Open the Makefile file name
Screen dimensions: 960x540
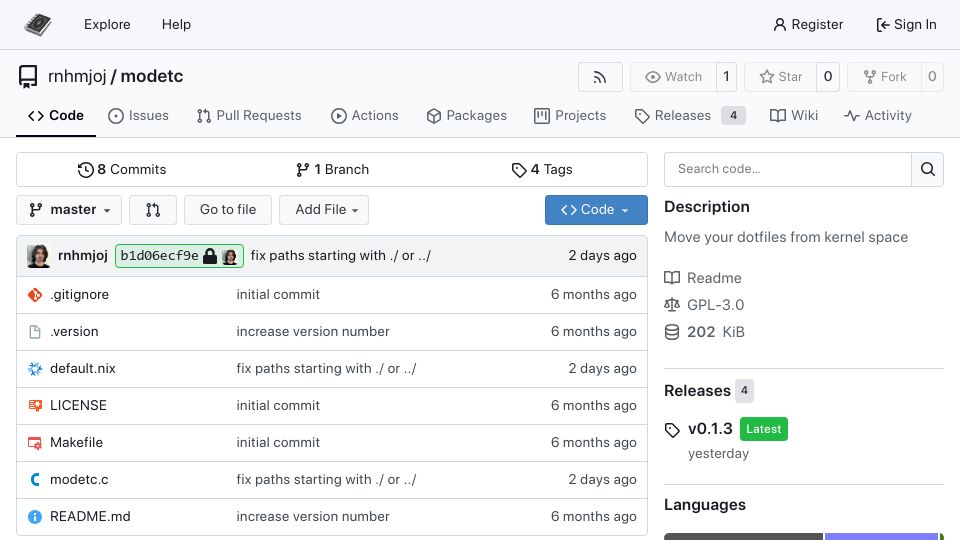(77, 443)
